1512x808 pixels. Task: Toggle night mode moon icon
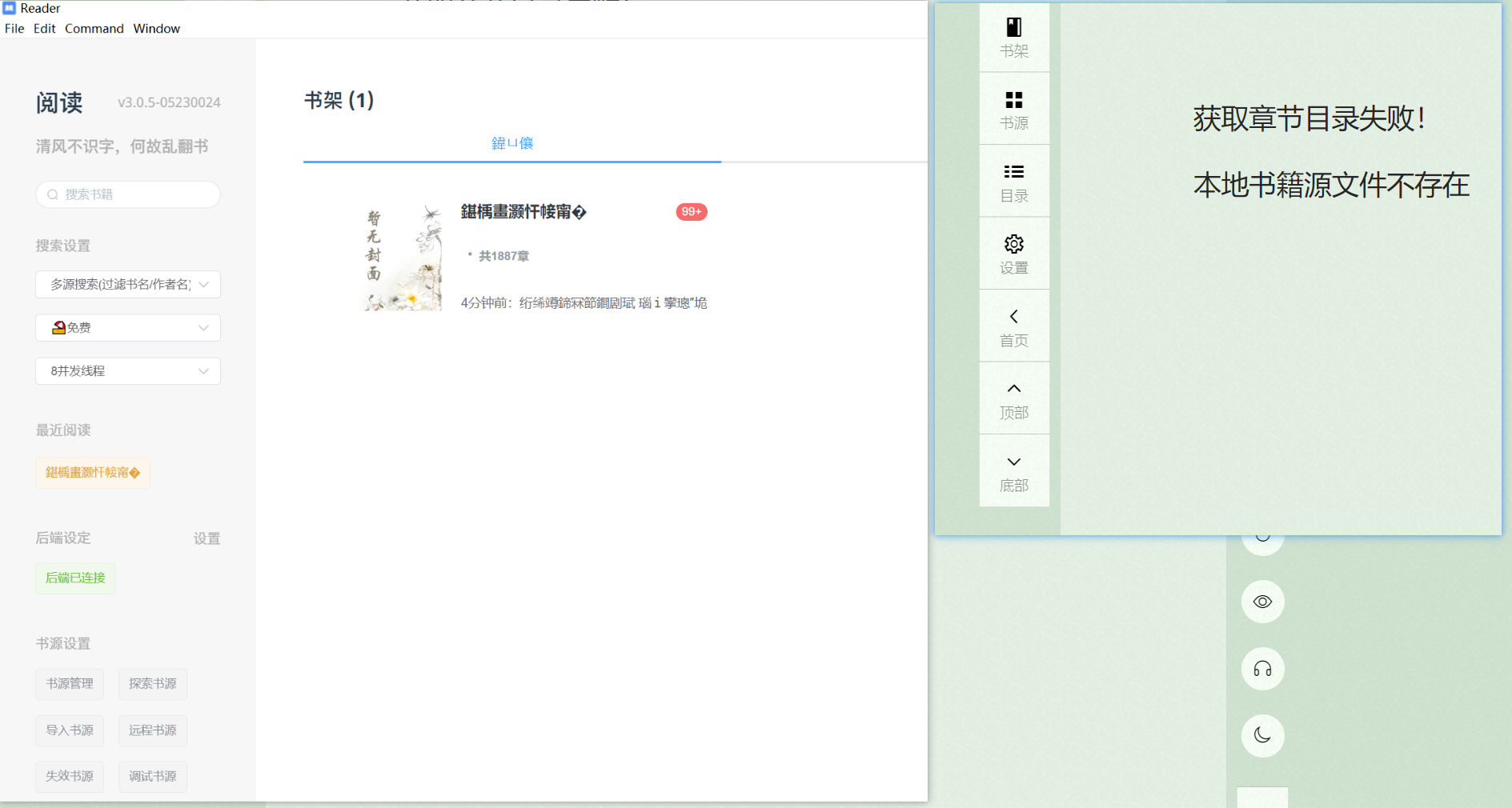[x=1262, y=735]
